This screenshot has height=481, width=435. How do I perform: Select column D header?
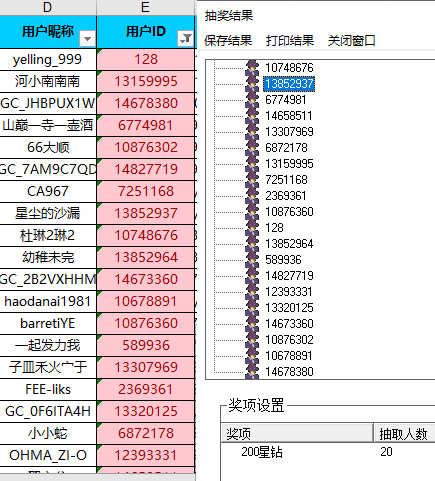(x=48, y=7)
